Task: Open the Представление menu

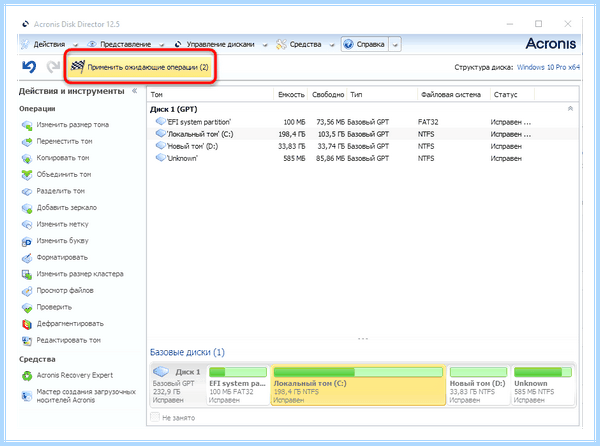Action: (x=126, y=44)
